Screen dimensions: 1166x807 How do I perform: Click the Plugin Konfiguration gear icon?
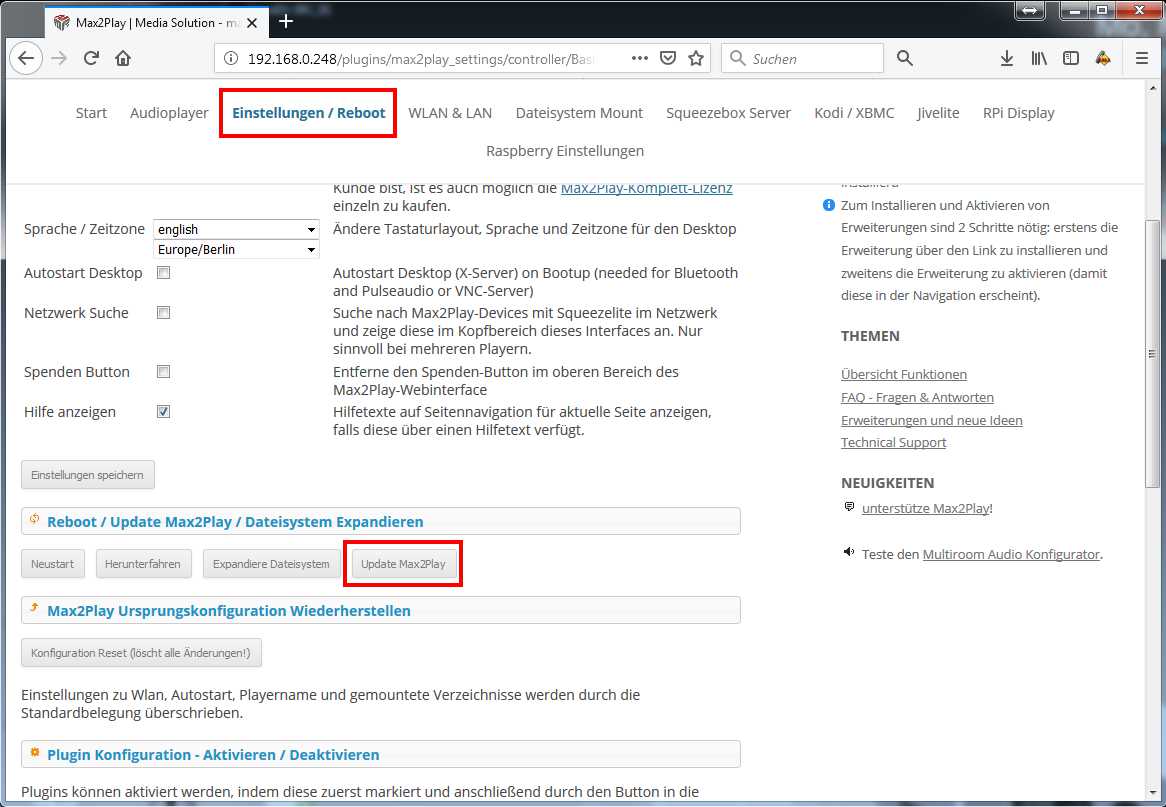pyautogui.click(x=34, y=753)
